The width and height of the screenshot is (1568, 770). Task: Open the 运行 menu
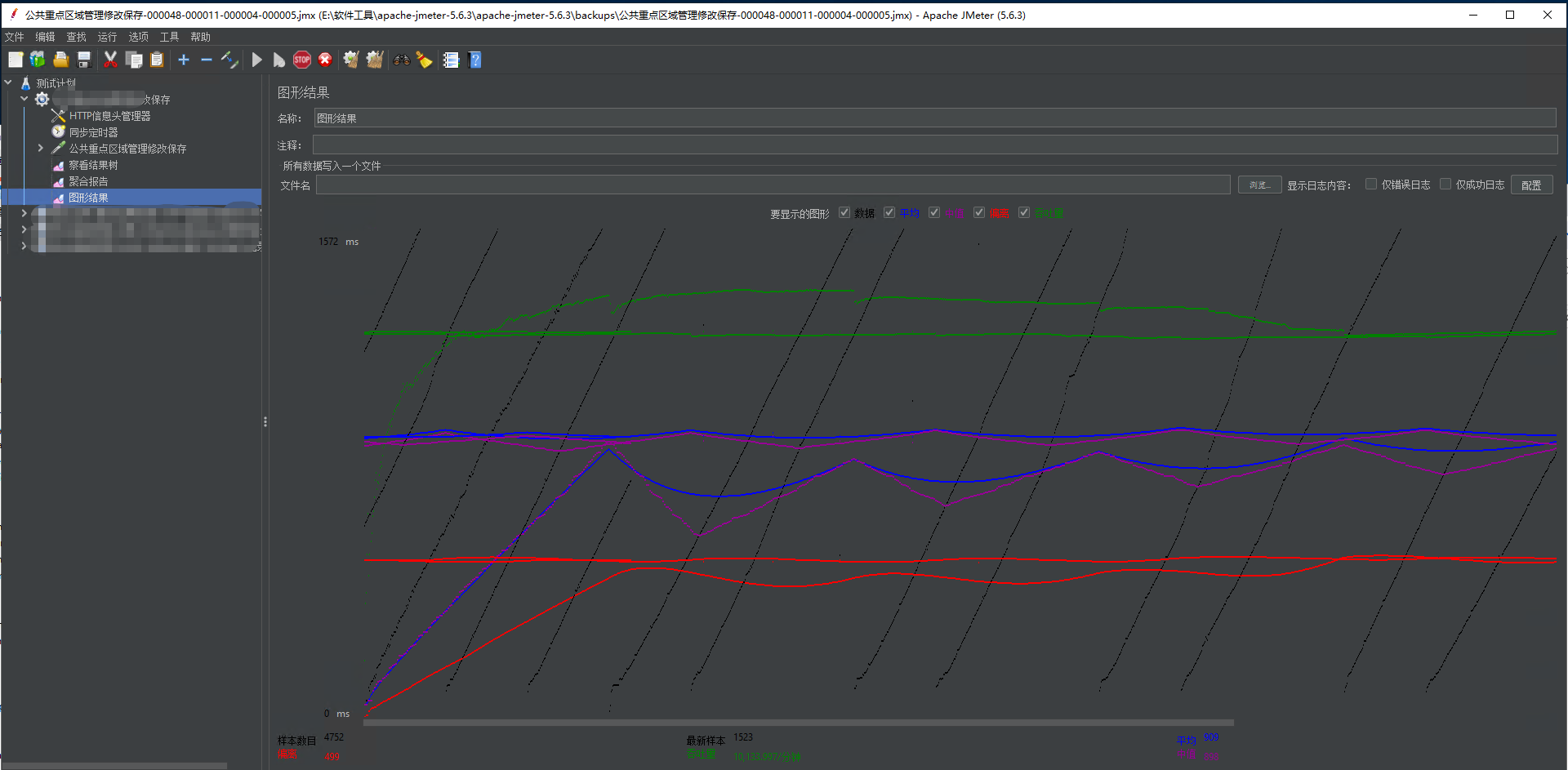point(107,37)
